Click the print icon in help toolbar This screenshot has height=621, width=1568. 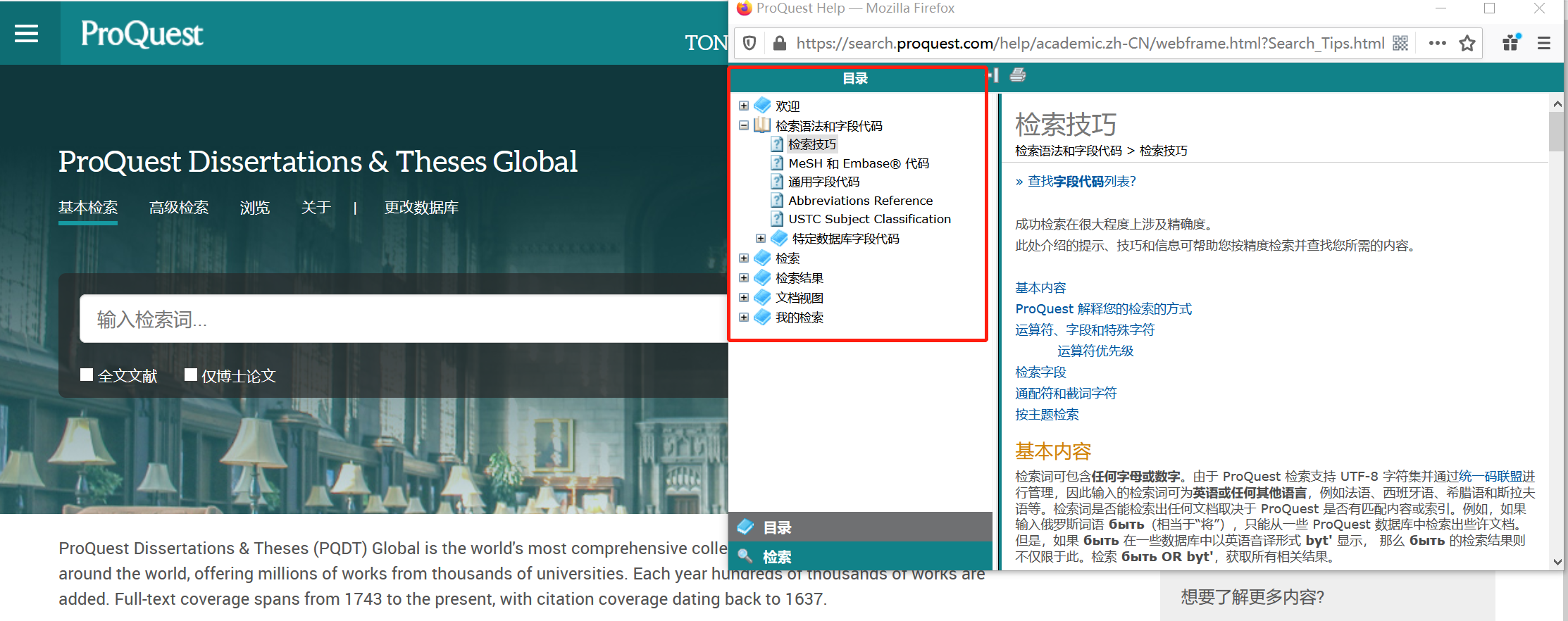1018,75
